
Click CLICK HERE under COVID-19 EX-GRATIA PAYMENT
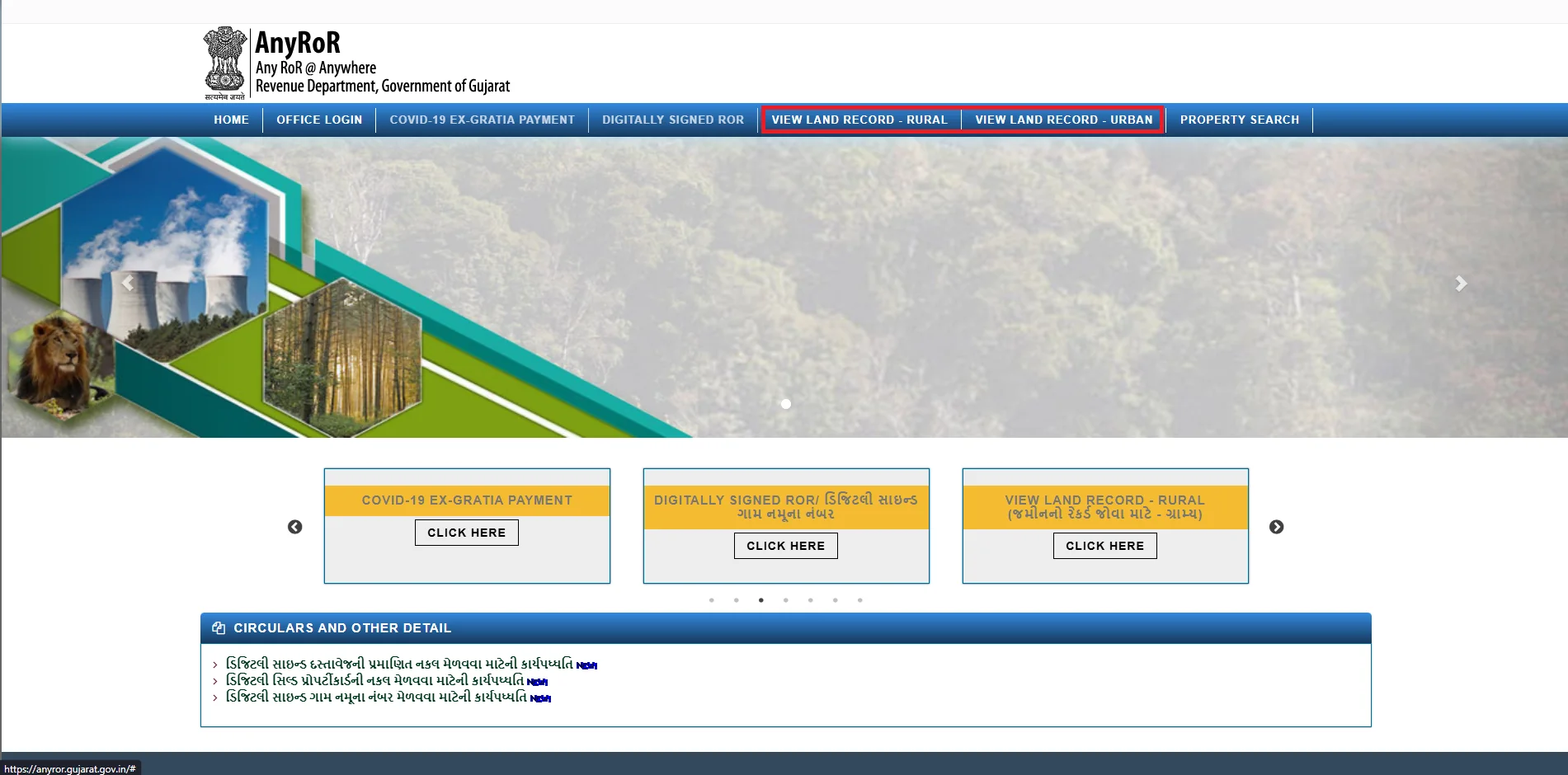466,532
